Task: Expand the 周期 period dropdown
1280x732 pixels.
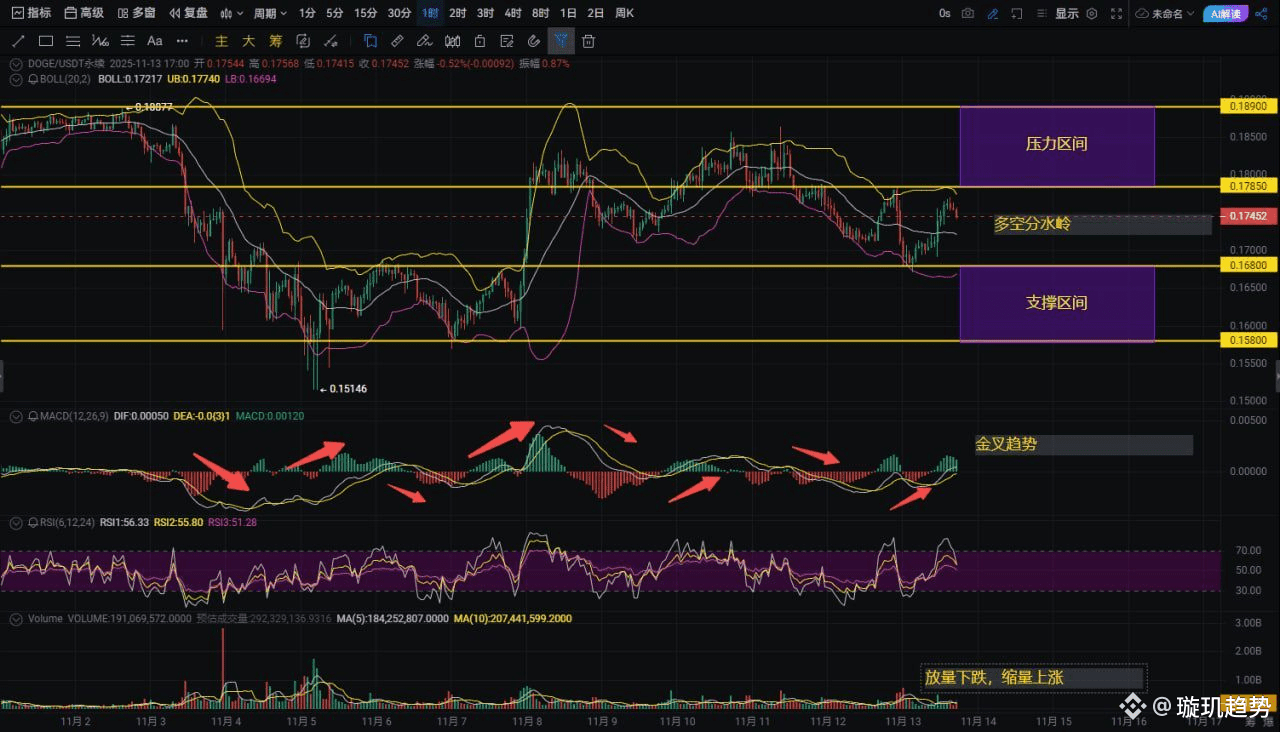Action: [270, 13]
